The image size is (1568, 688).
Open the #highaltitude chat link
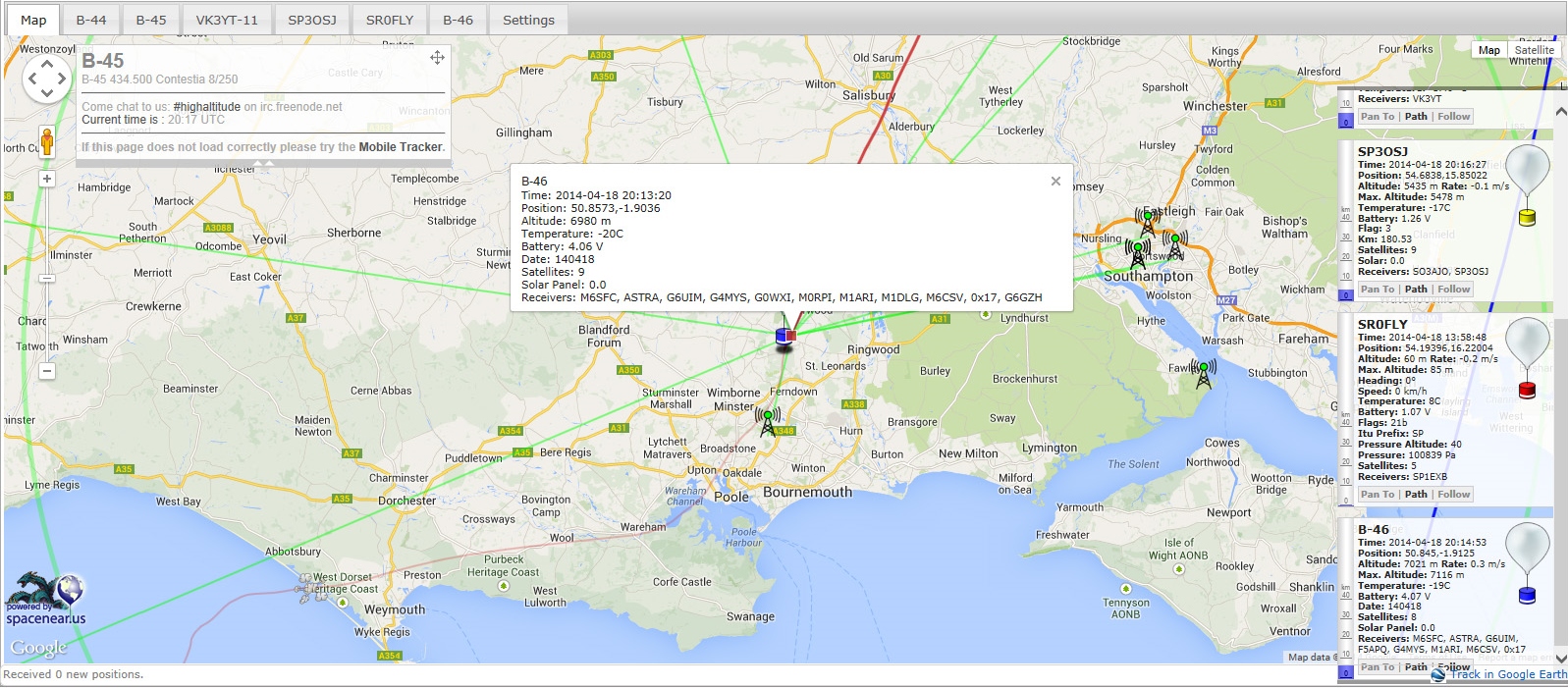(x=206, y=107)
